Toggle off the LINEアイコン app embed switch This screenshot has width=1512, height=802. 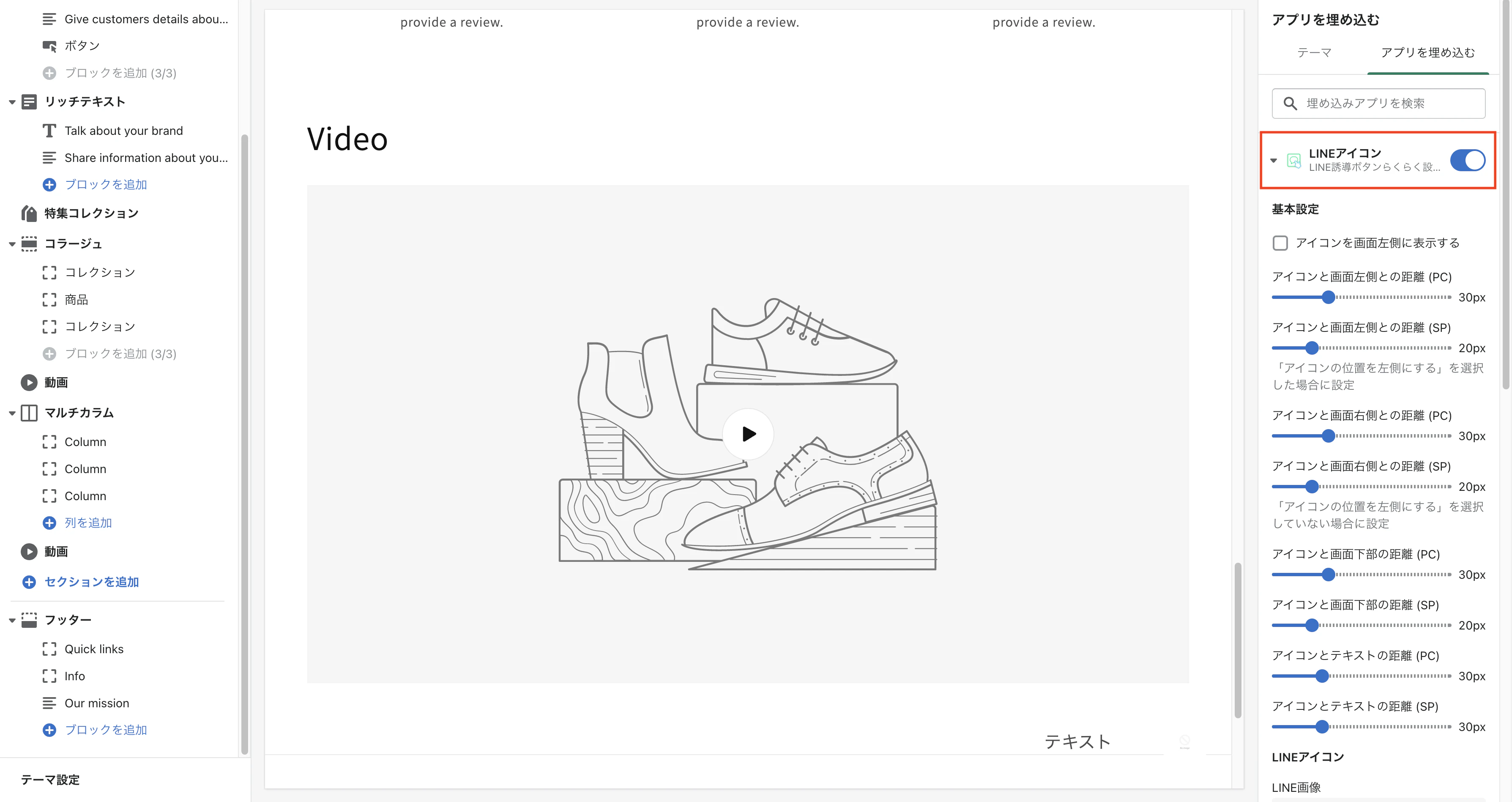click(x=1467, y=160)
